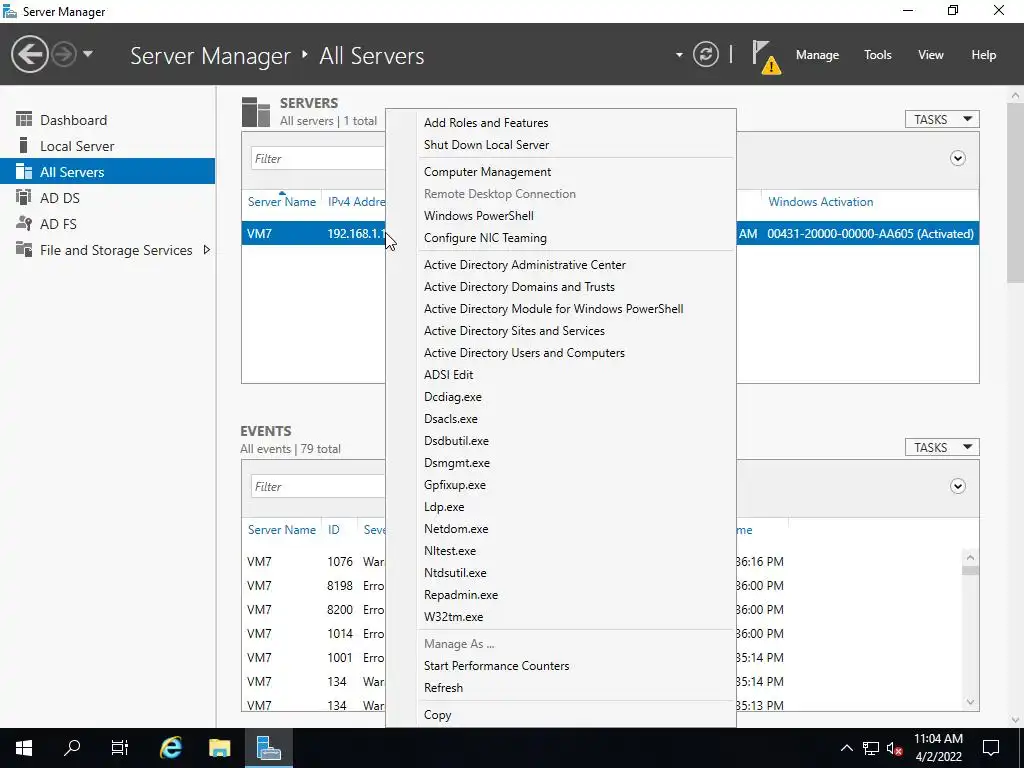Open Internet Explorer from the taskbar

tap(171, 748)
